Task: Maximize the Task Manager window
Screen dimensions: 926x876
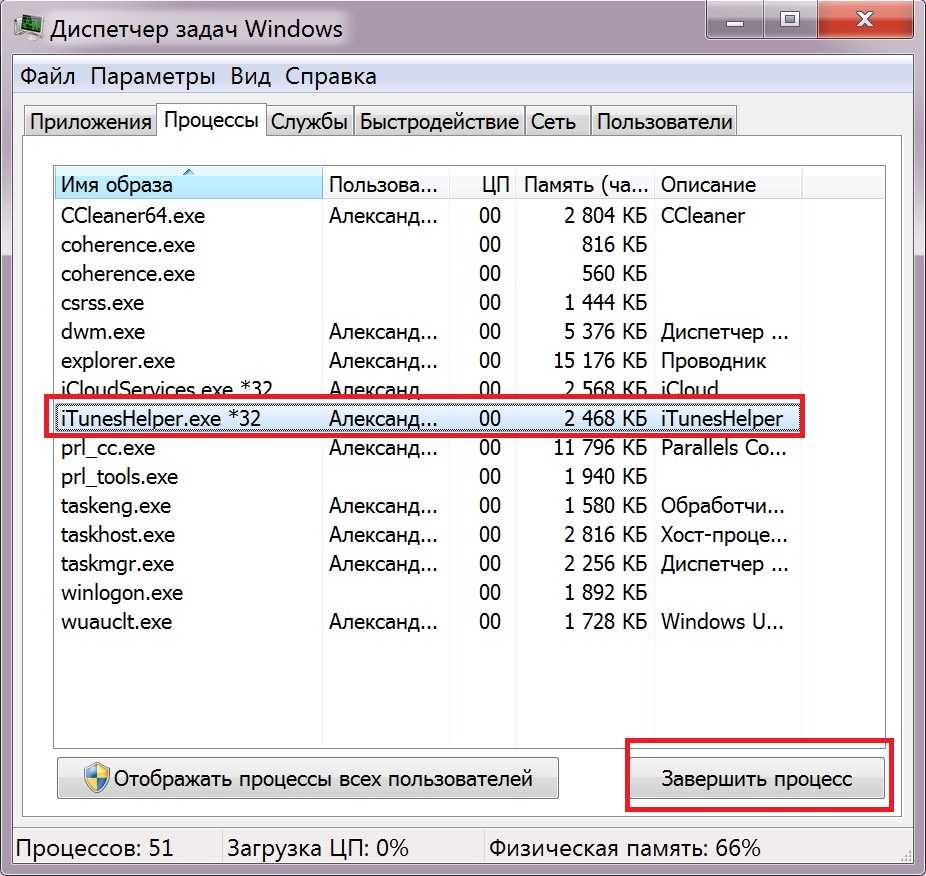Action: pyautogui.click(x=791, y=20)
